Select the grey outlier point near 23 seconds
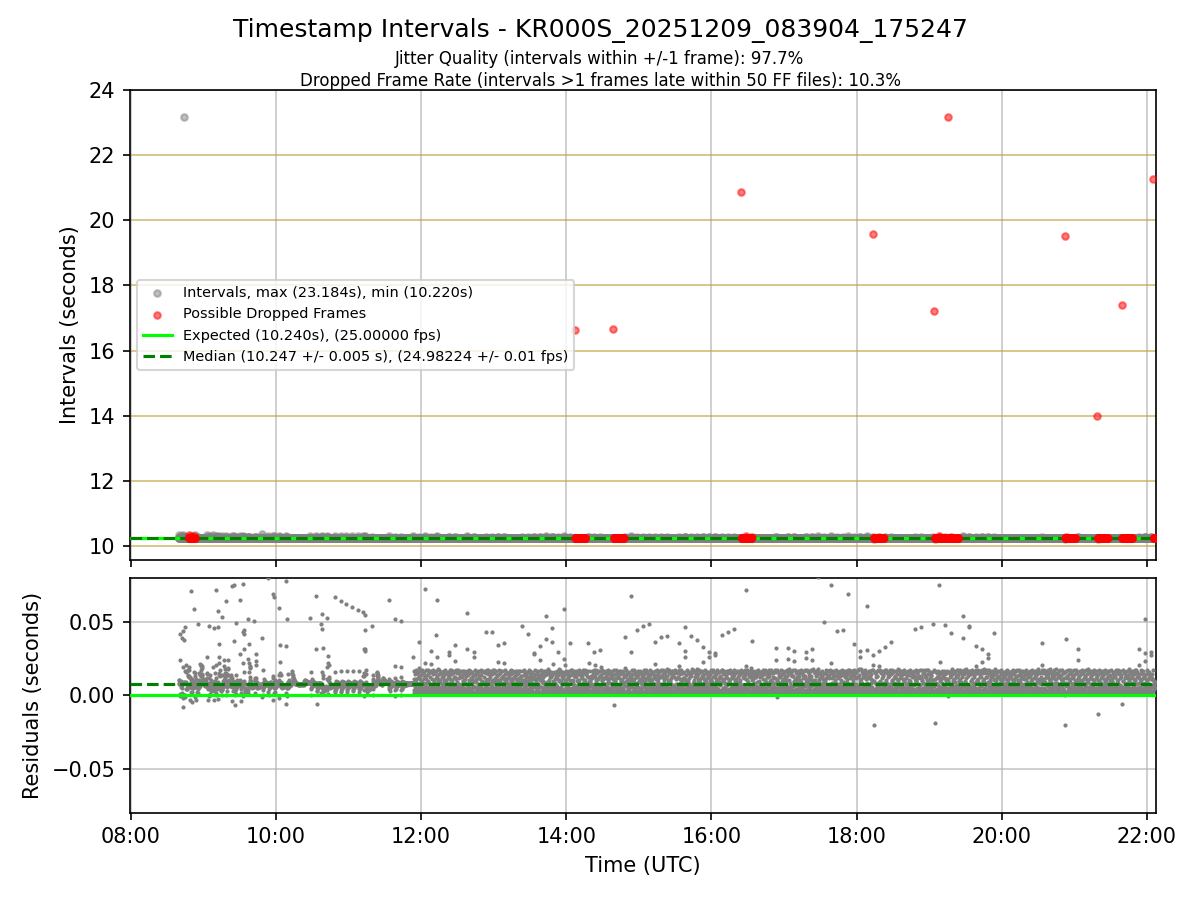 point(184,117)
